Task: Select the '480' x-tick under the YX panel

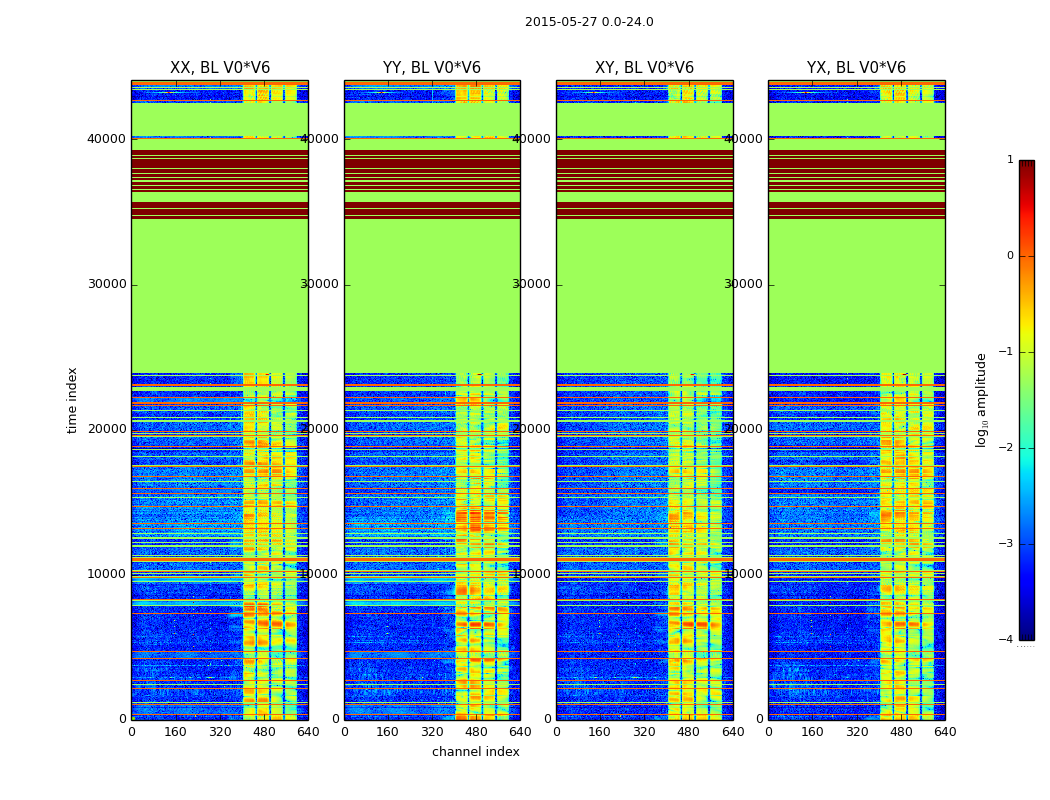Action: pyautogui.click(x=901, y=731)
